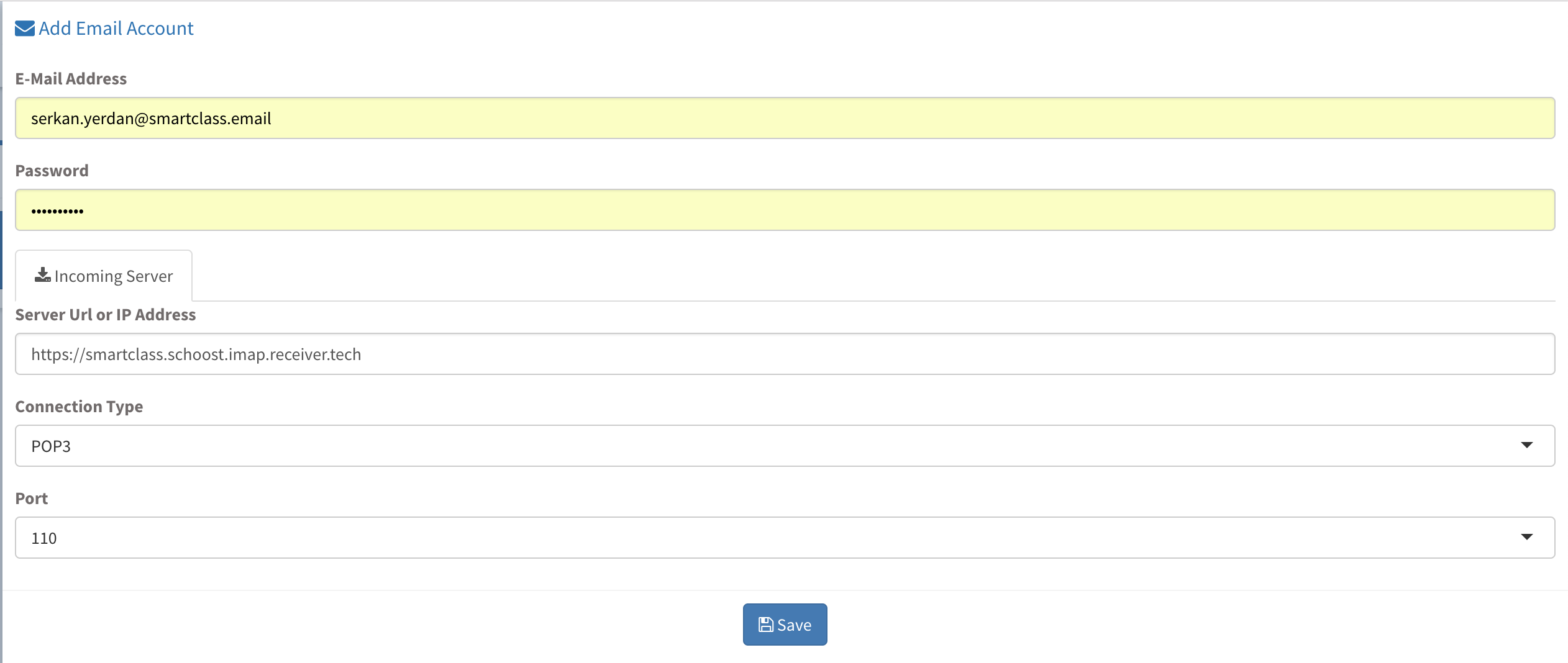Focus the Password input field
The height and width of the screenshot is (663, 1568).
tap(785, 210)
